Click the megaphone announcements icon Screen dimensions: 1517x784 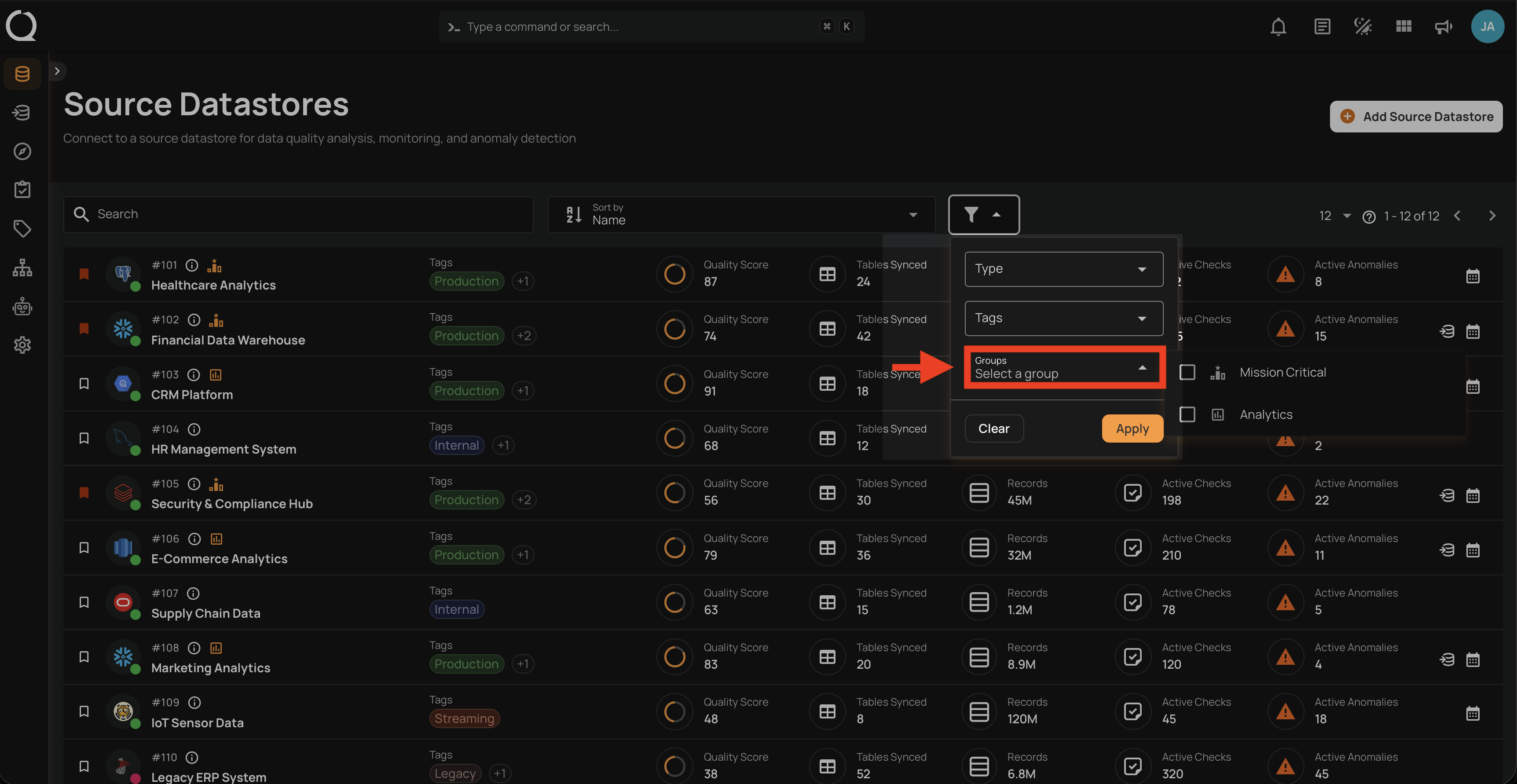click(1443, 26)
